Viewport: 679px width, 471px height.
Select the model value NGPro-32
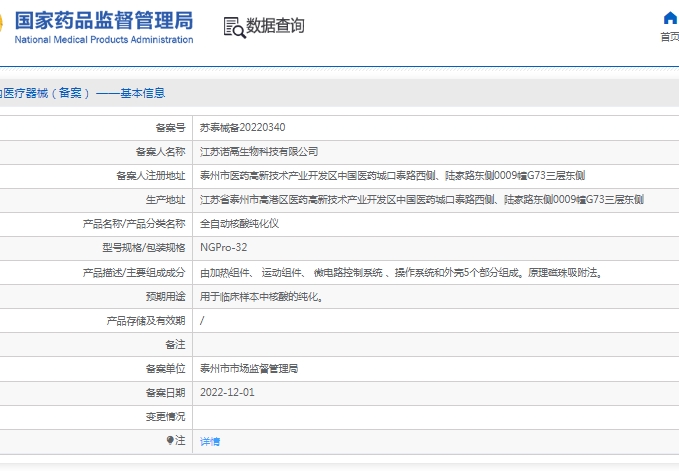tap(223, 248)
